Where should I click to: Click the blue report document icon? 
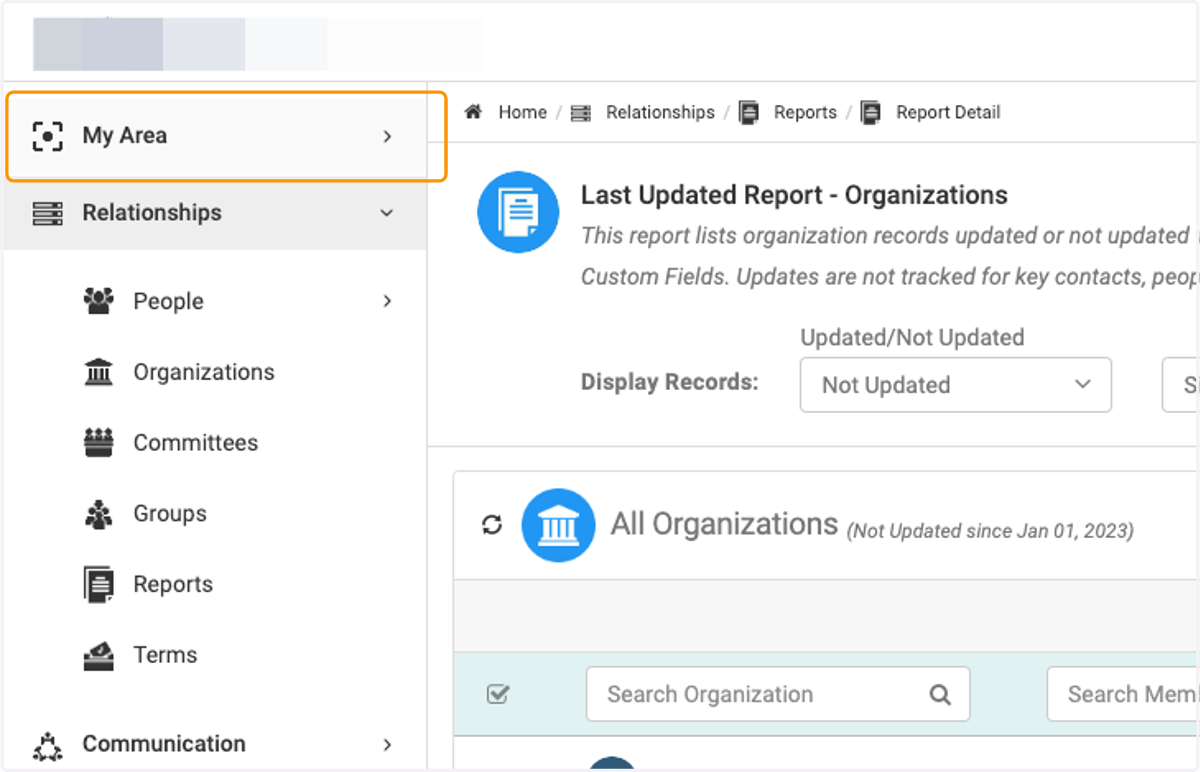pos(518,212)
